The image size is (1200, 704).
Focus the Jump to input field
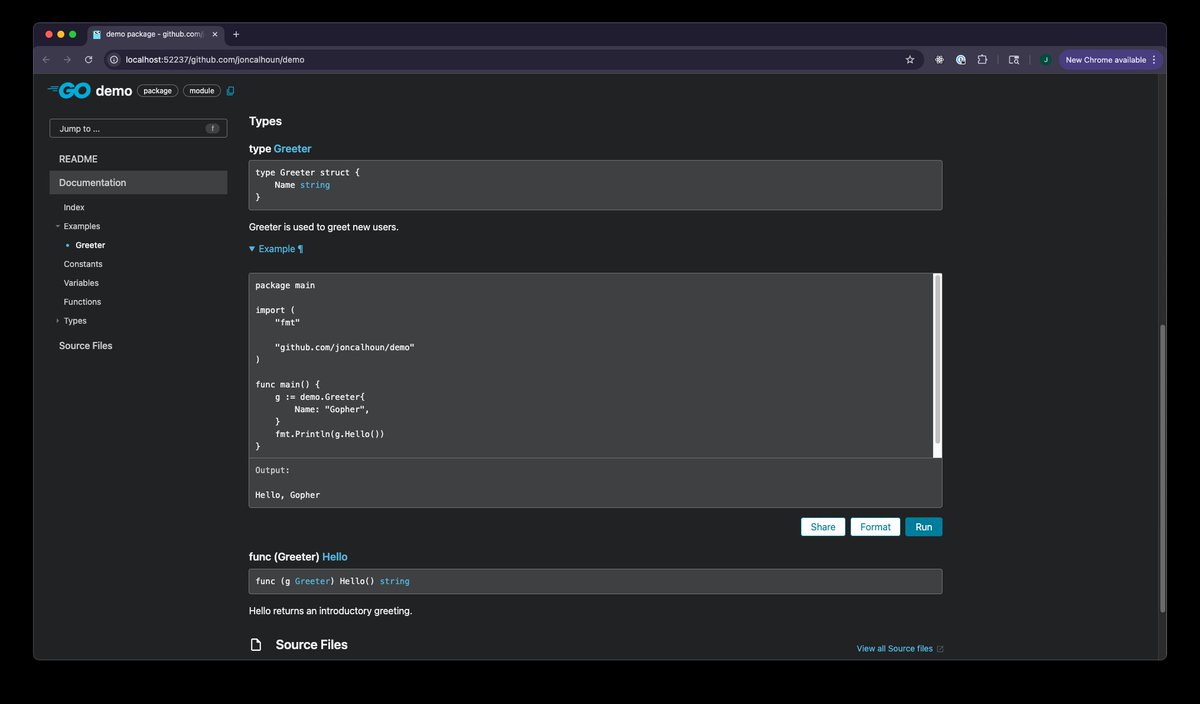coord(138,128)
